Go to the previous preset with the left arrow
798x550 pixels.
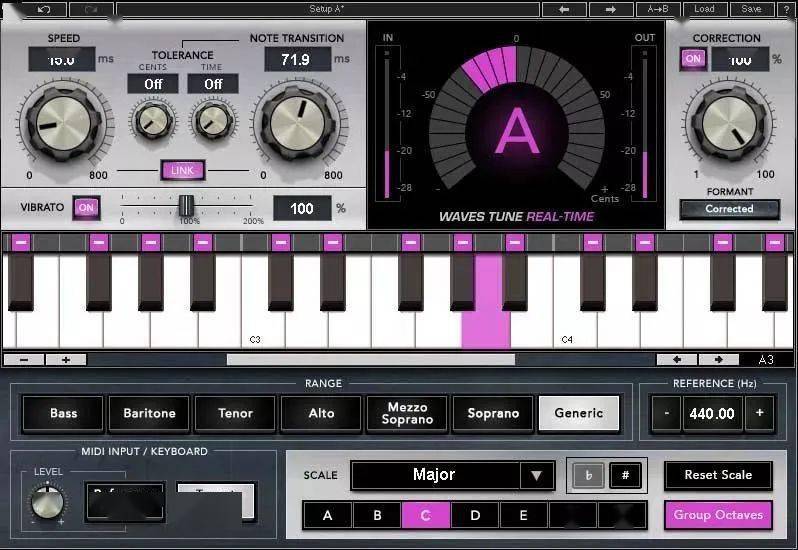[x=564, y=9]
